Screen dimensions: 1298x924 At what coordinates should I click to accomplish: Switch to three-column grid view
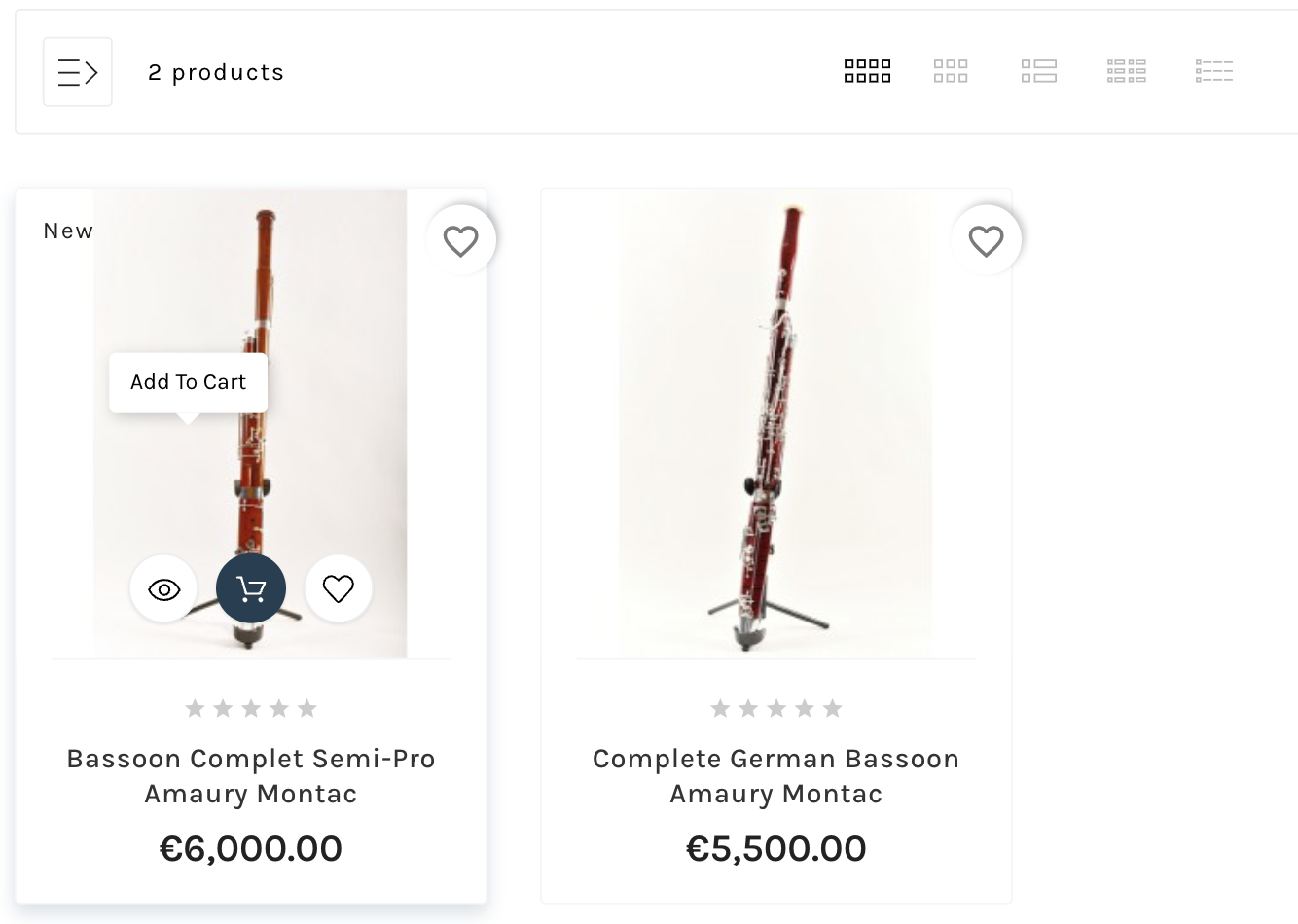(x=951, y=71)
